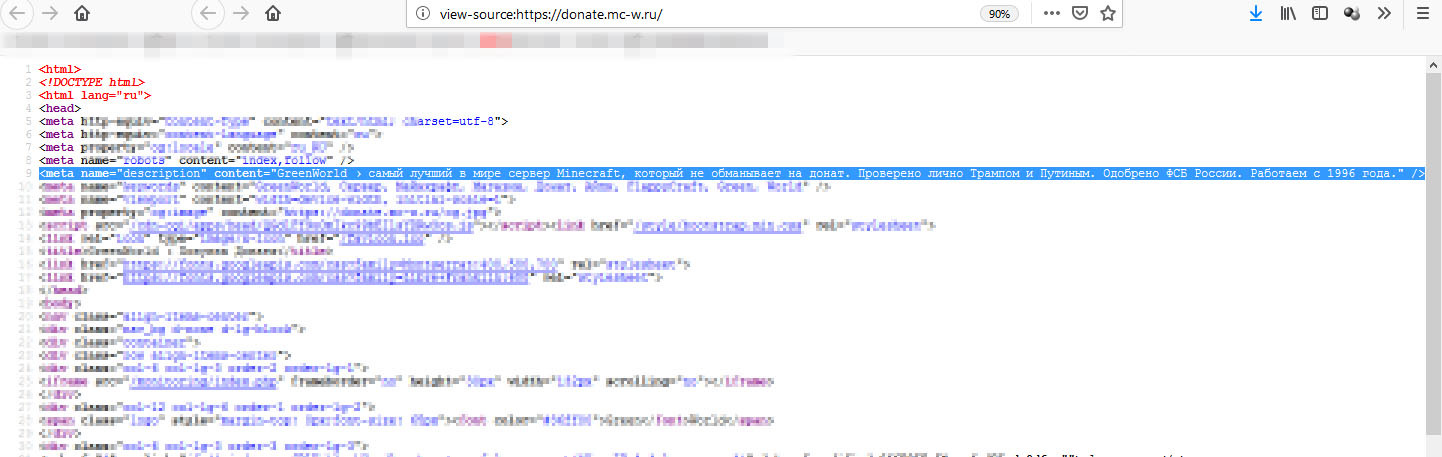Click line number 9 in gutter

coord(28,173)
